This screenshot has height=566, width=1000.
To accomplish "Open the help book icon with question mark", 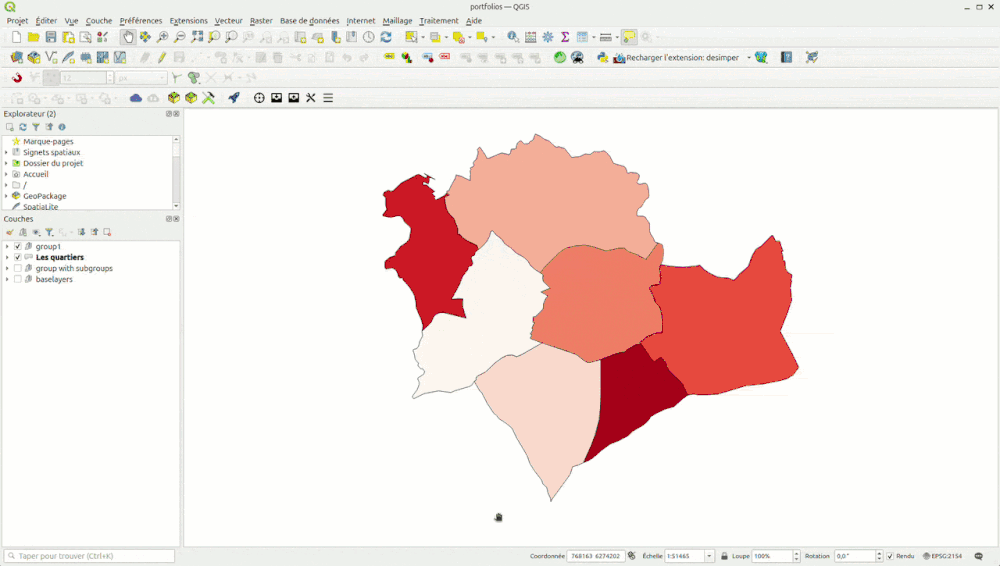I will [x=786, y=57].
